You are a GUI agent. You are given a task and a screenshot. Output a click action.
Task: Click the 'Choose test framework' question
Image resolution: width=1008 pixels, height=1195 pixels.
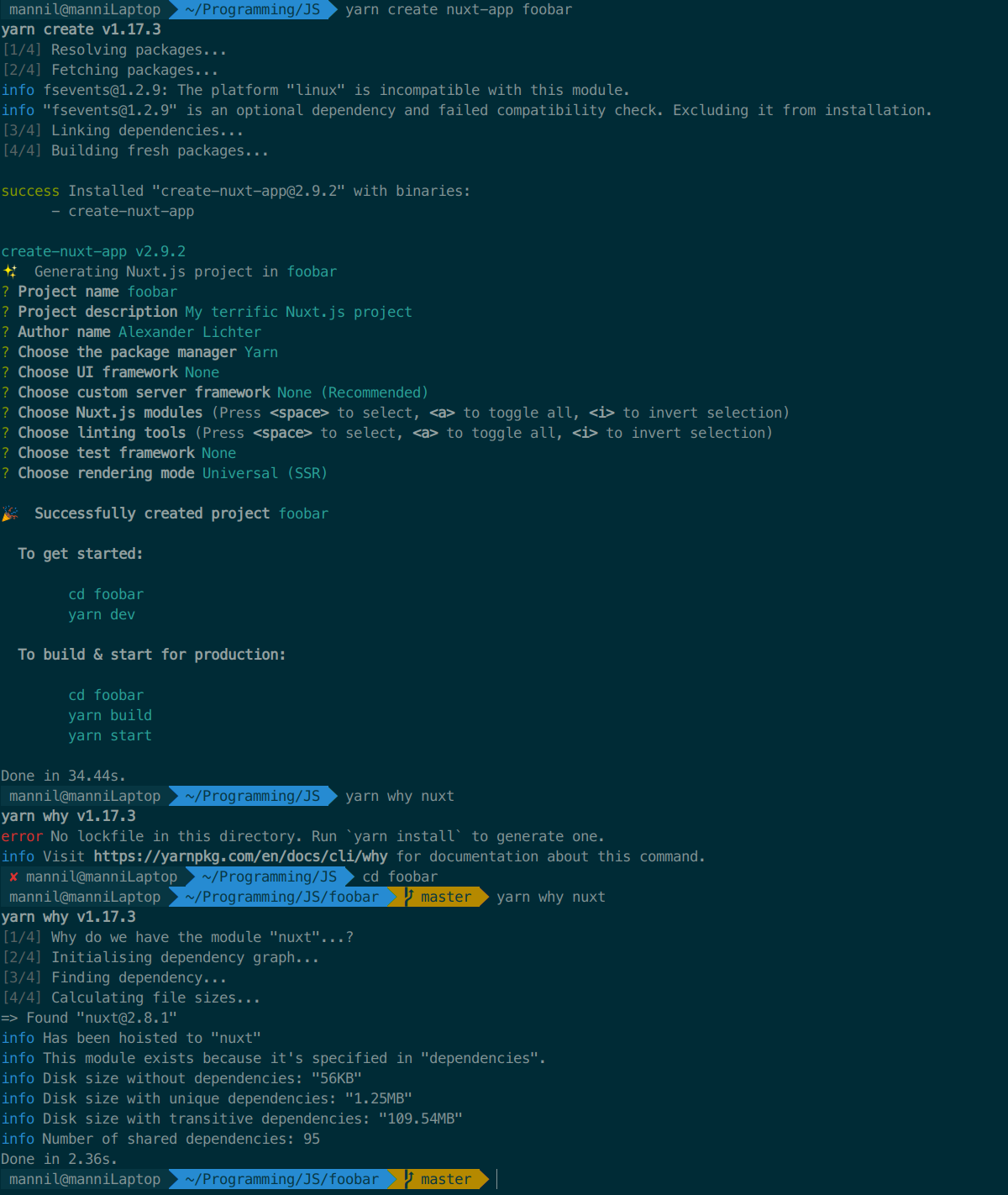click(x=106, y=453)
